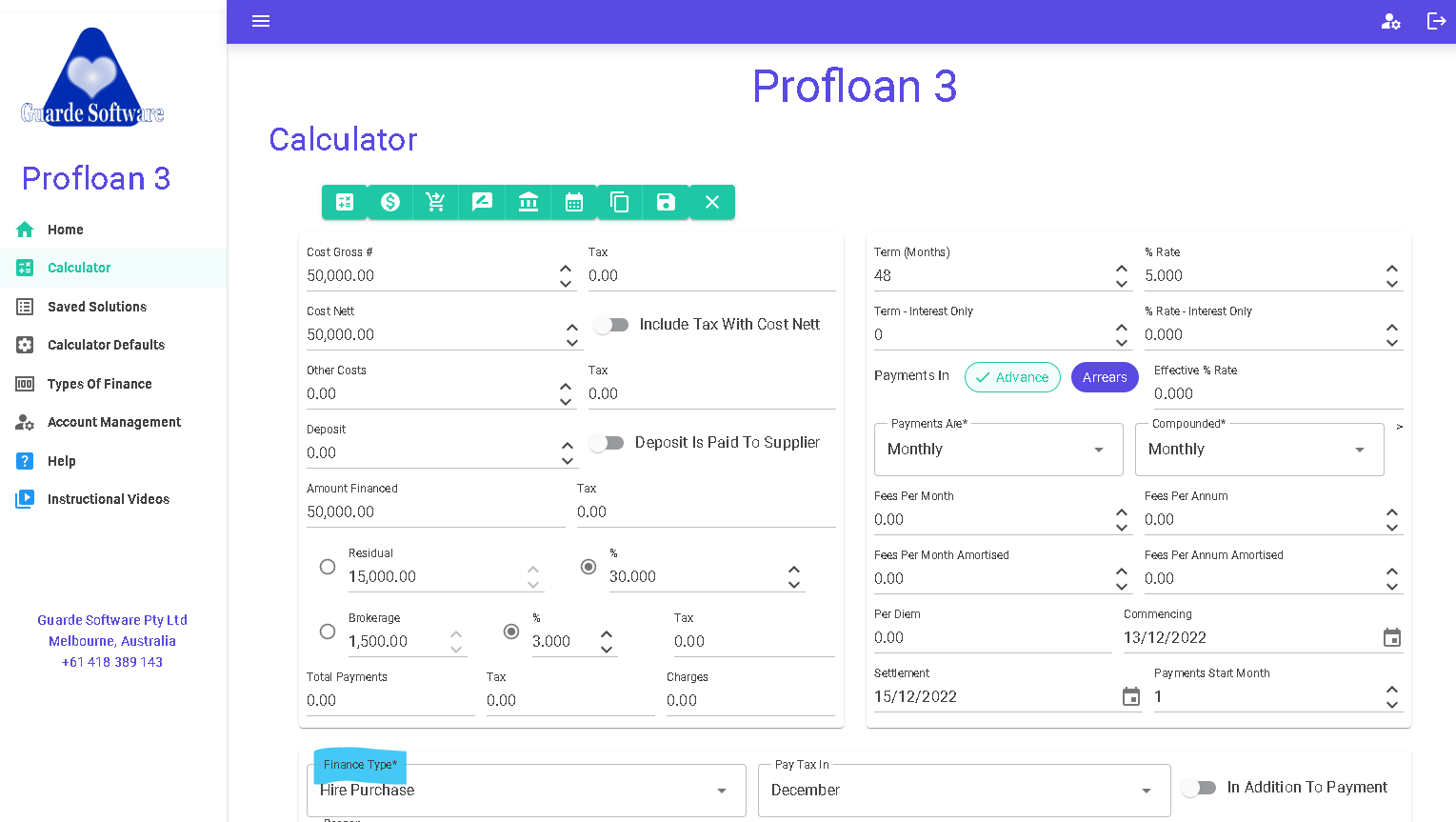Click the bank building toolbar icon

[528, 202]
